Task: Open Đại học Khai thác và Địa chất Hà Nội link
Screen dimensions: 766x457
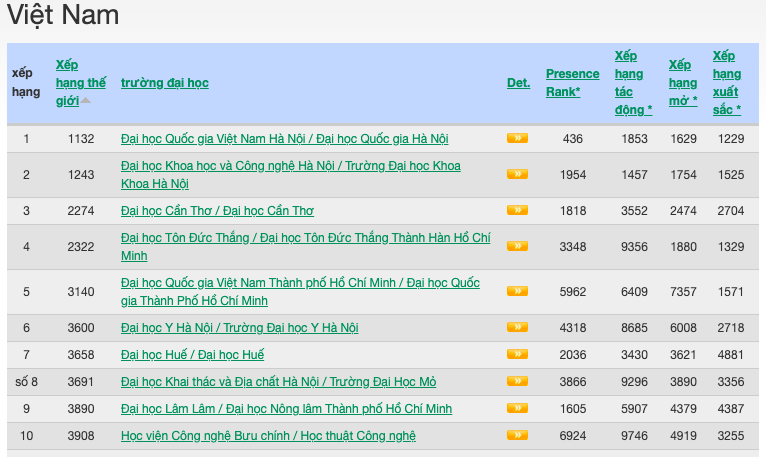Action: (x=278, y=381)
